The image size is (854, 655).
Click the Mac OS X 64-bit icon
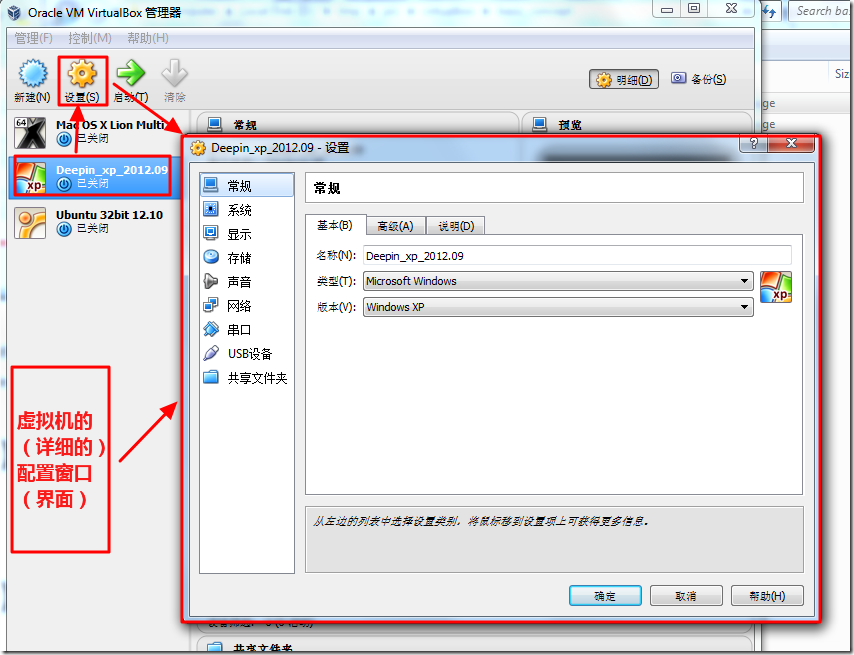(x=30, y=133)
